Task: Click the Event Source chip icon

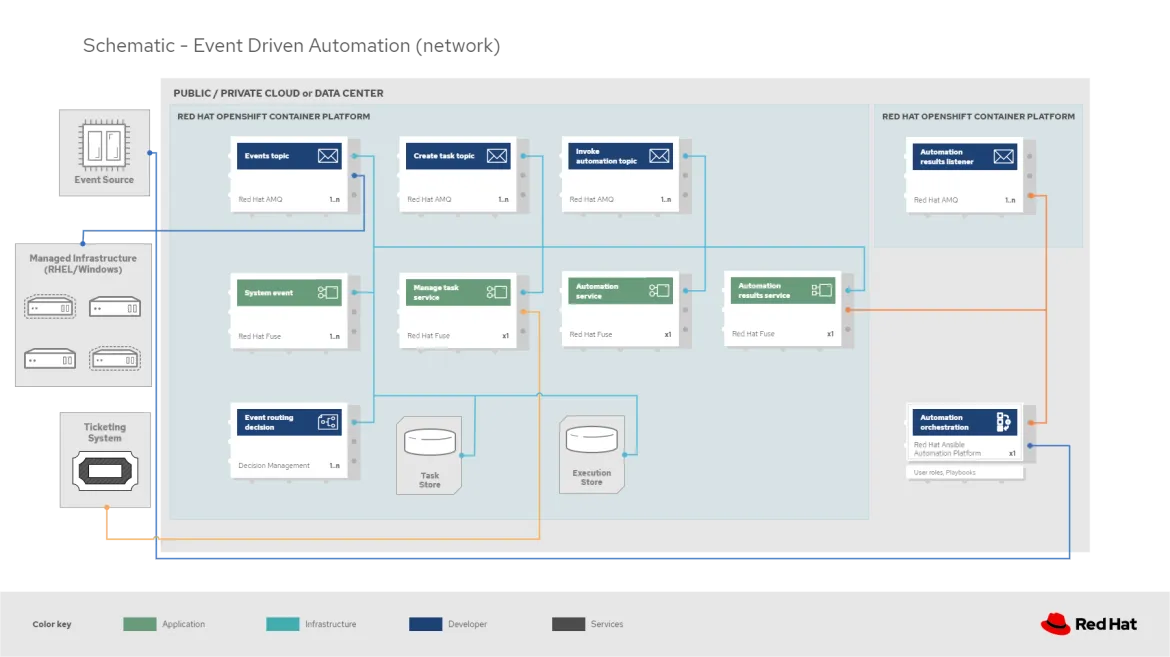Action: (104, 146)
